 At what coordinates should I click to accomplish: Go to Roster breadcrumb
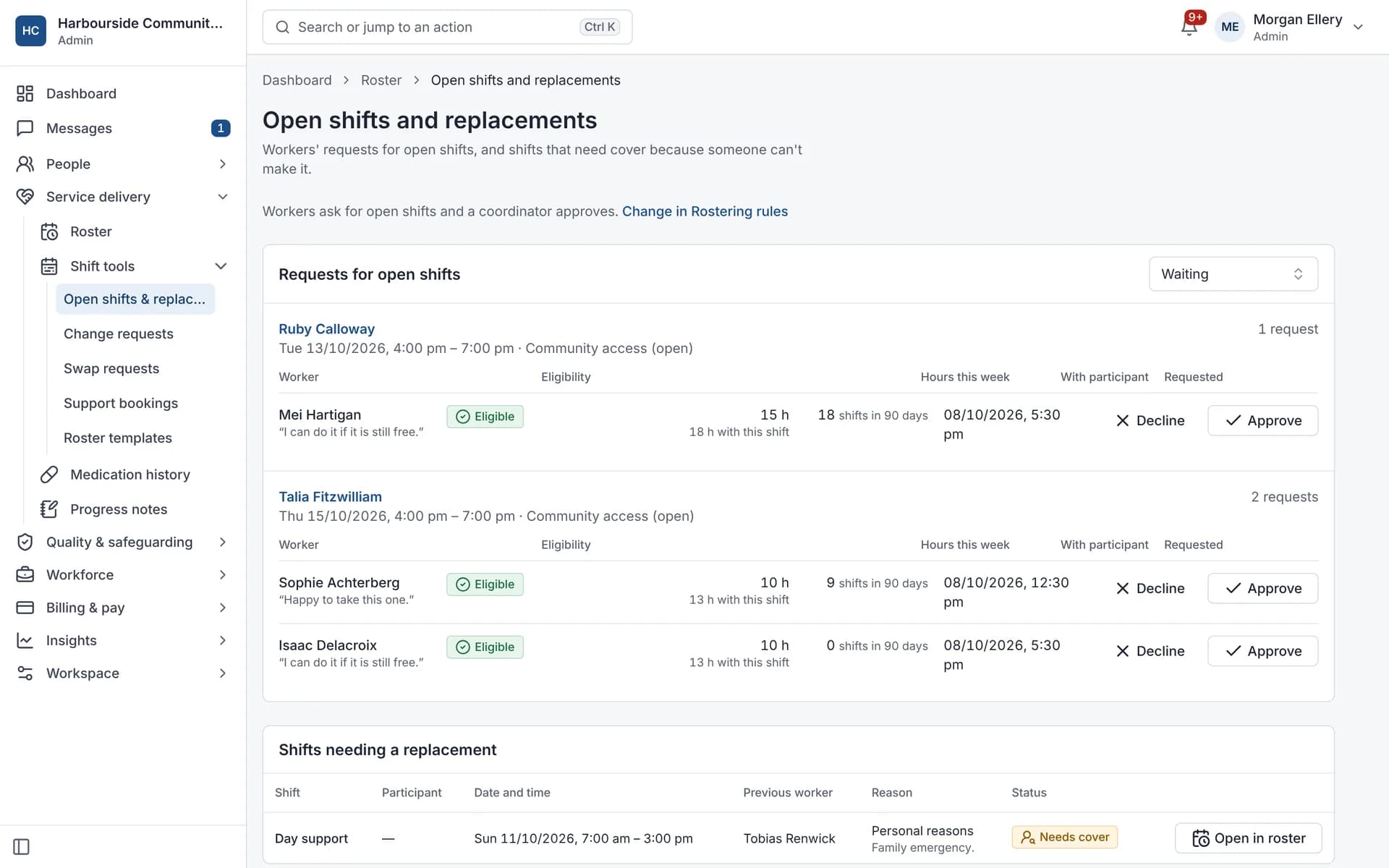click(x=381, y=80)
